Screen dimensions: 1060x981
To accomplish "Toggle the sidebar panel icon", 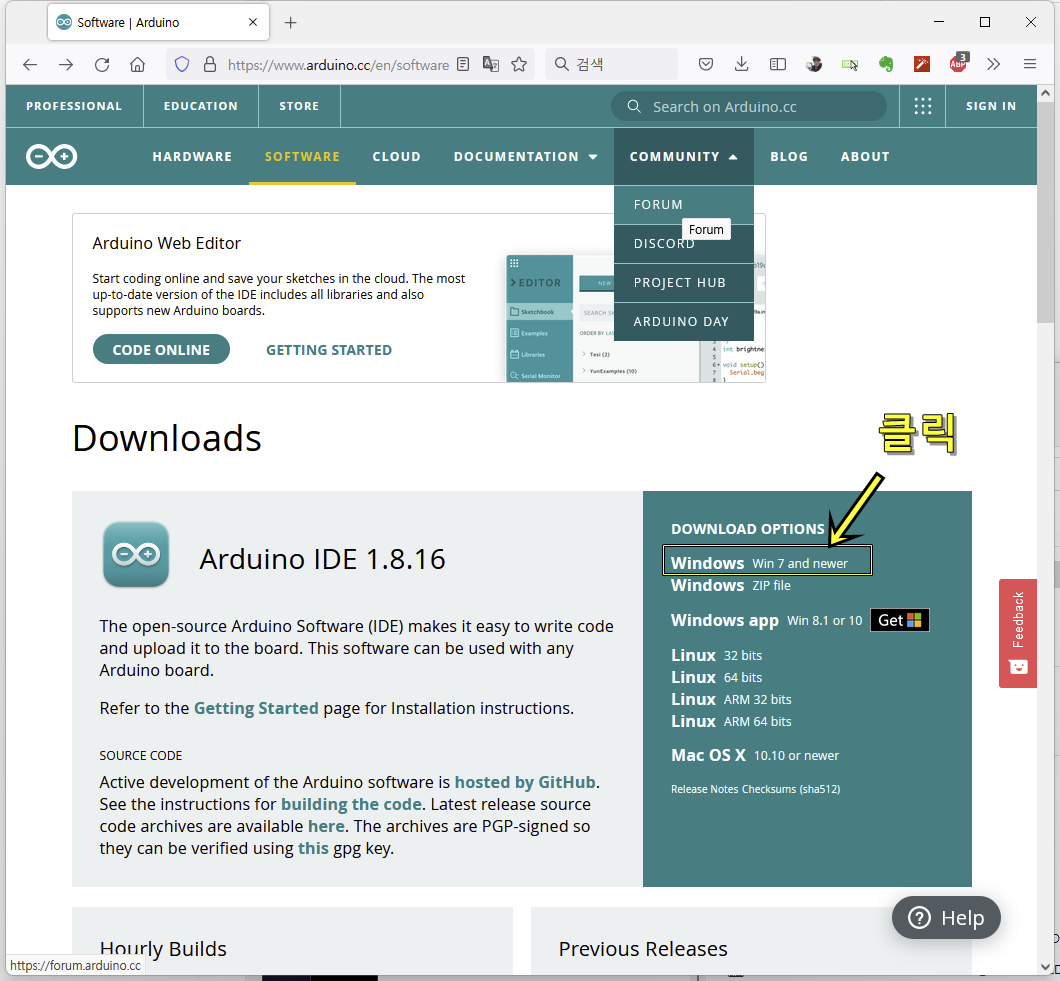I will 778,64.
